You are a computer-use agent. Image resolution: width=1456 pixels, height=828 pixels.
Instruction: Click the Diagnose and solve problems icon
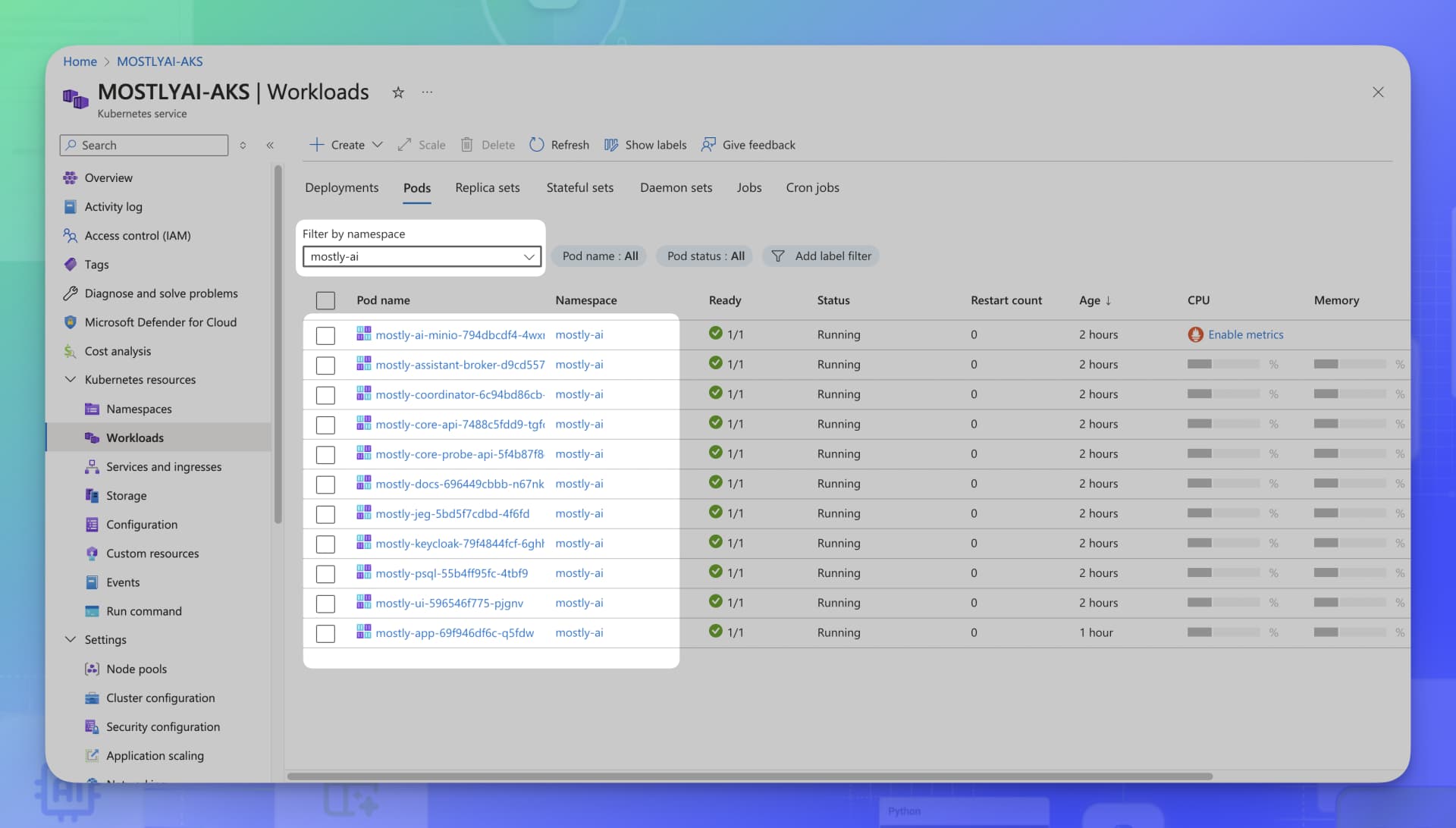click(x=71, y=293)
